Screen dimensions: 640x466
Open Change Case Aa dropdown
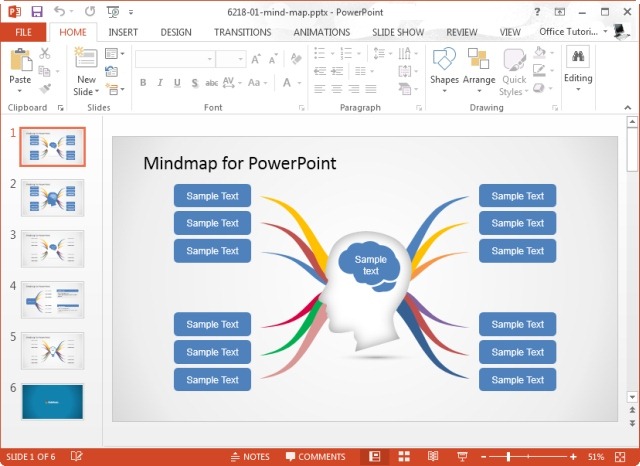258,83
